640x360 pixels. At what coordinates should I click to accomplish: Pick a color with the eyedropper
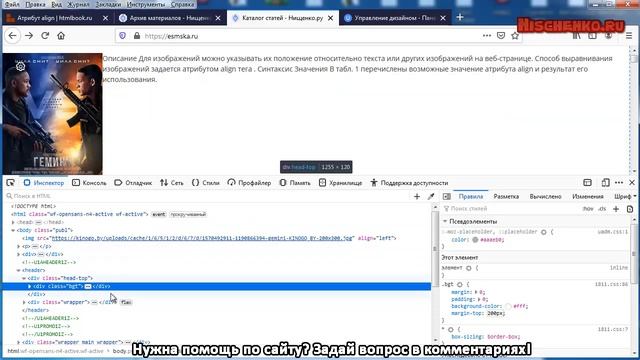point(431,196)
